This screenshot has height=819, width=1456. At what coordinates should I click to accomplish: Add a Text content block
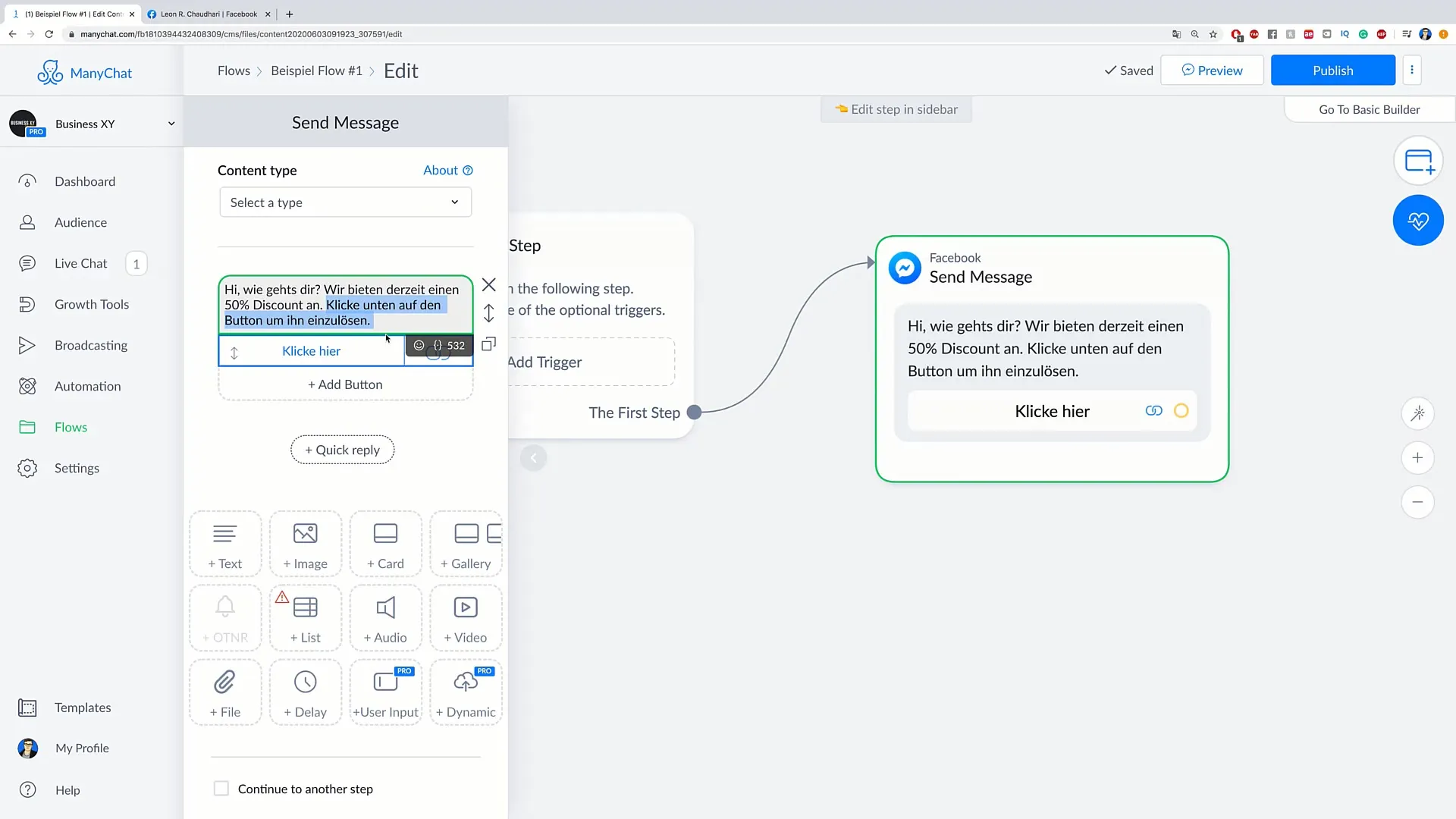(x=225, y=544)
